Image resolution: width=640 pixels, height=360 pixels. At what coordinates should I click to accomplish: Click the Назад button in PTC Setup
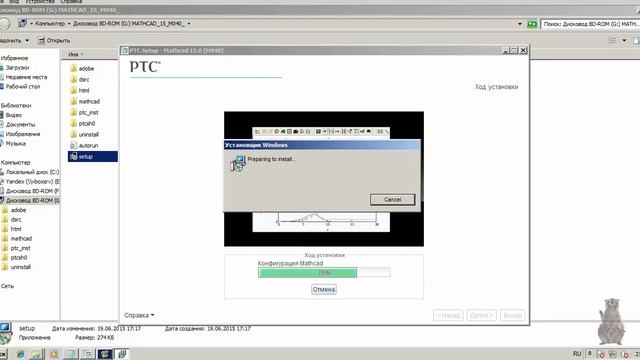(x=448, y=315)
